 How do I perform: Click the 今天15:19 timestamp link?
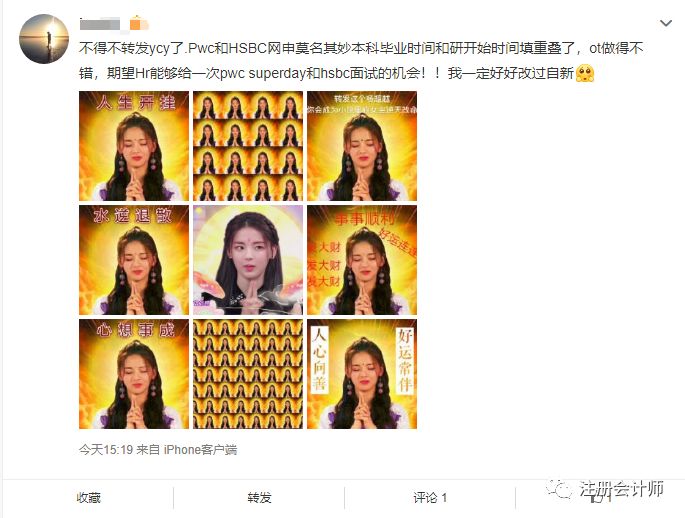[106, 449]
